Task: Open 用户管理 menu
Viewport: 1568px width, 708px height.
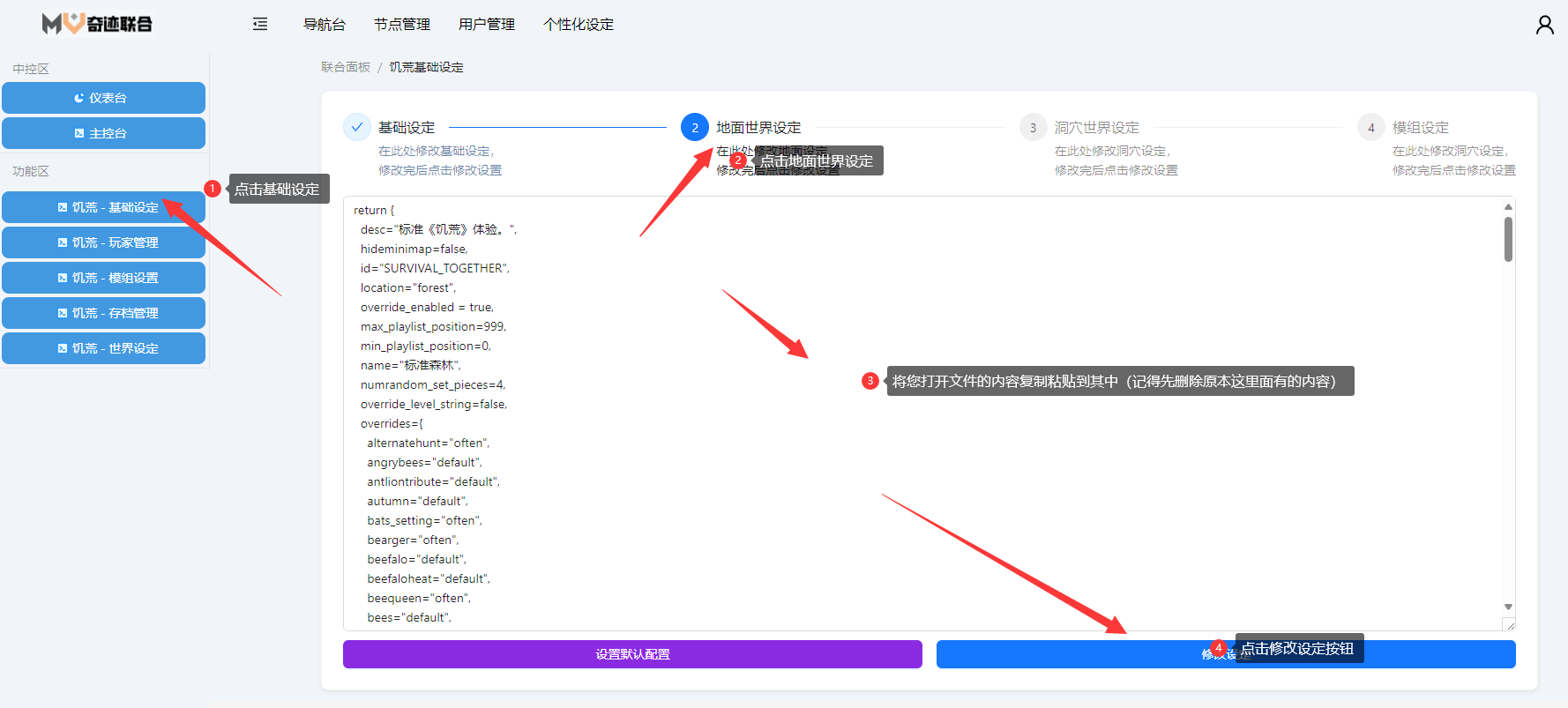Action: pyautogui.click(x=487, y=25)
